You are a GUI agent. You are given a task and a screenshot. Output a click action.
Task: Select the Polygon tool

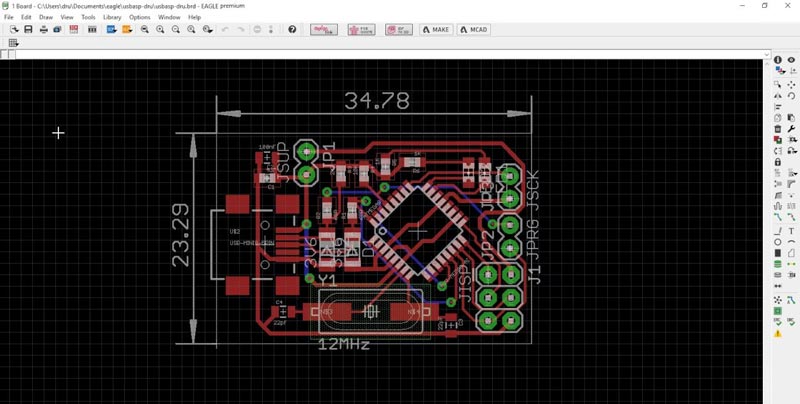pyautogui.click(x=791, y=252)
